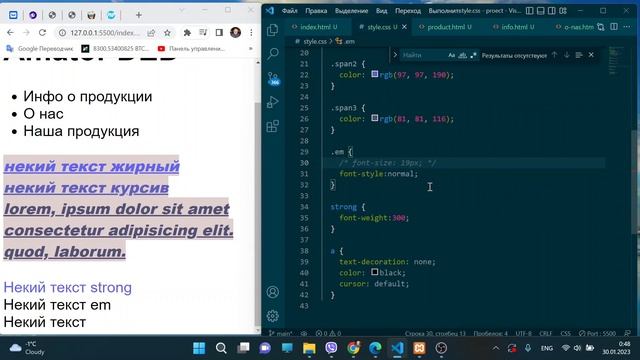Click the Строка 30, столбец 13 status entry
This screenshot has width=640, height=360.
435,333
